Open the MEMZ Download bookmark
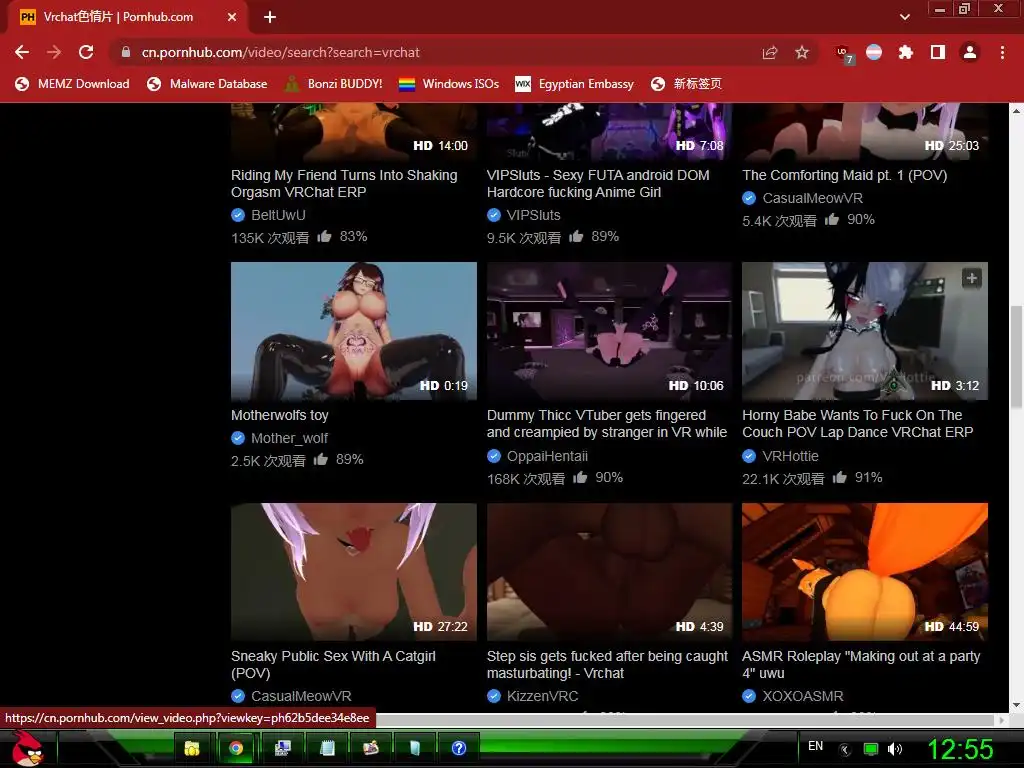Image resolution: width=1024 pixels, height=768 pixels. click(x=72, y=84)
